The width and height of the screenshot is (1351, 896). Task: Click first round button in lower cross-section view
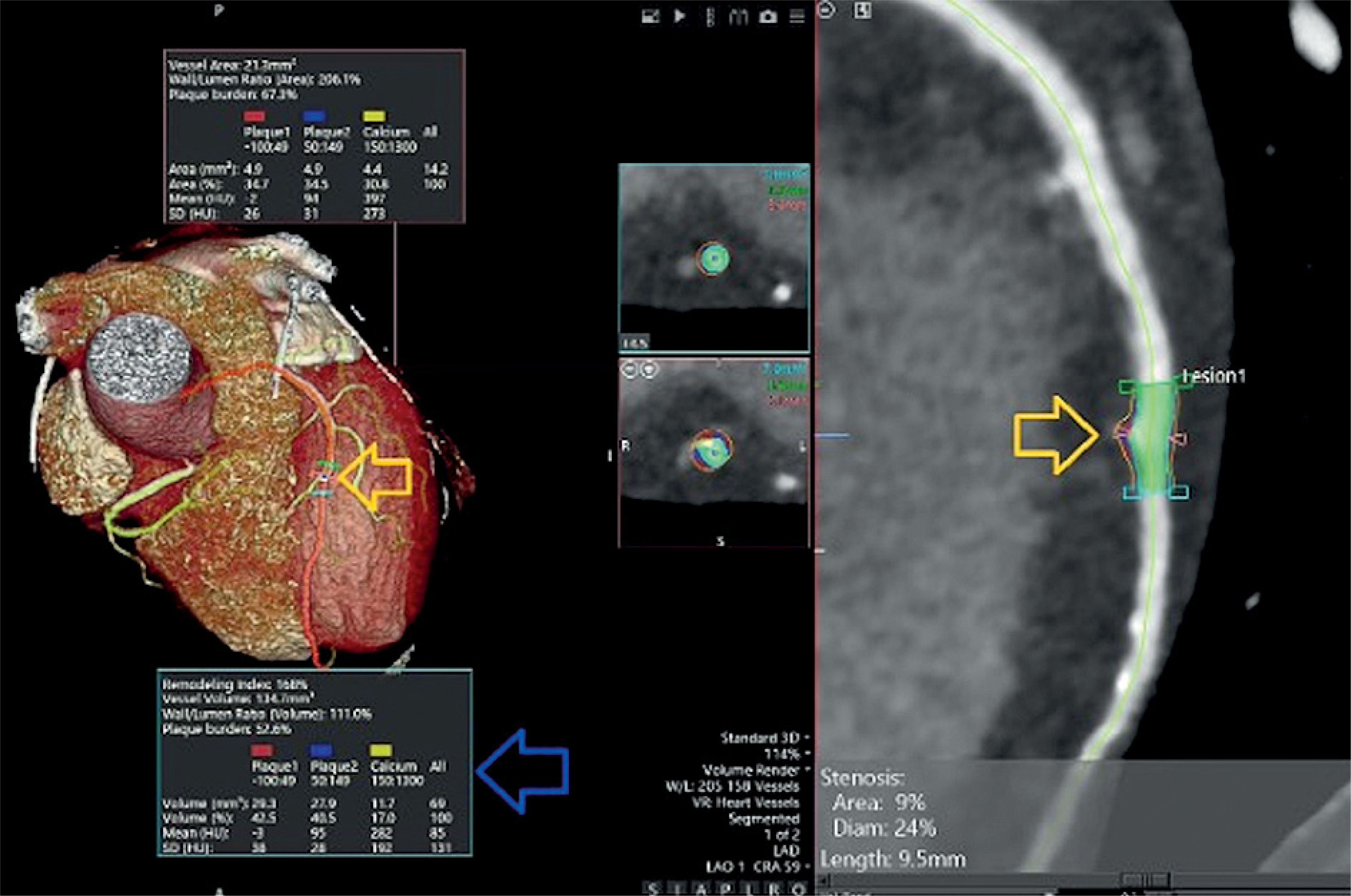point(629,370)
